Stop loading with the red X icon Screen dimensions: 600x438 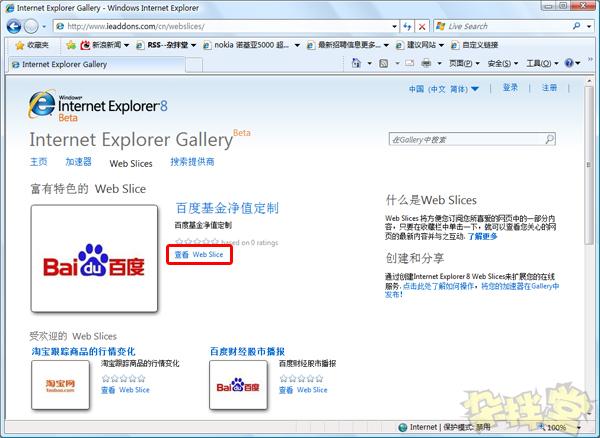pyautogui.click(x=422, y=26)
